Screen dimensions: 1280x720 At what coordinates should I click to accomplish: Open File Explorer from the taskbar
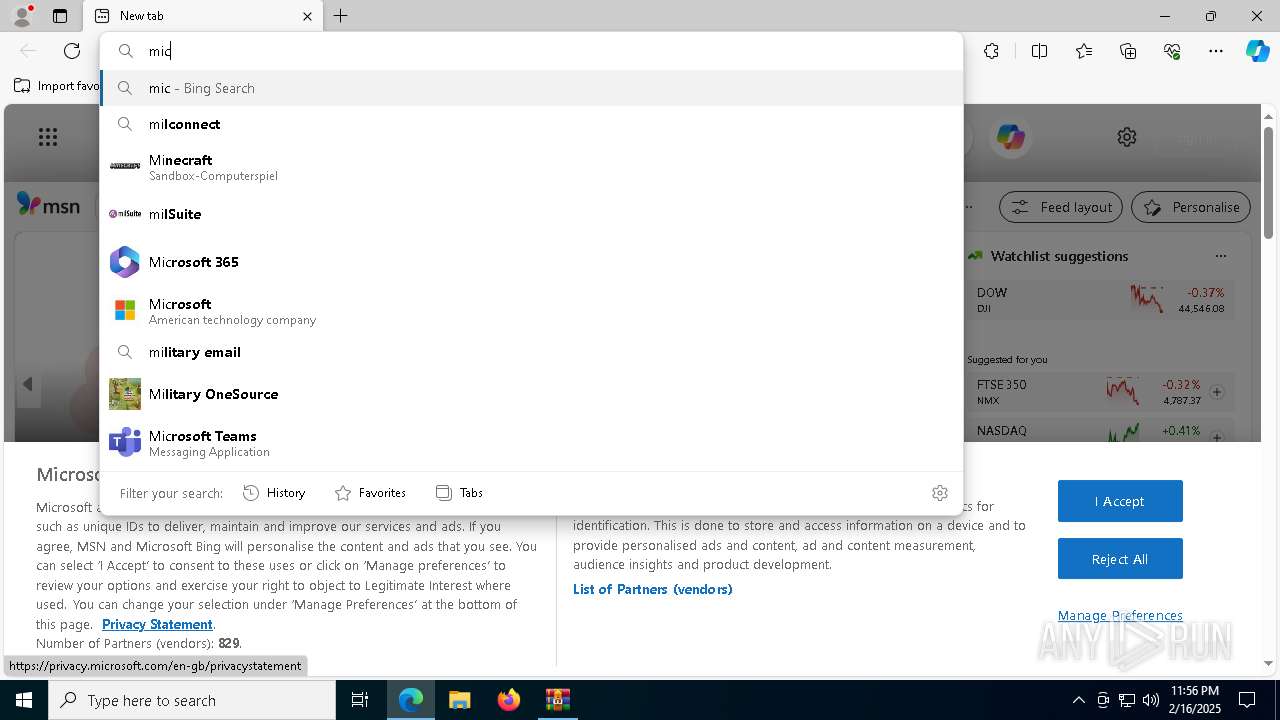click(x=459, y=700)
